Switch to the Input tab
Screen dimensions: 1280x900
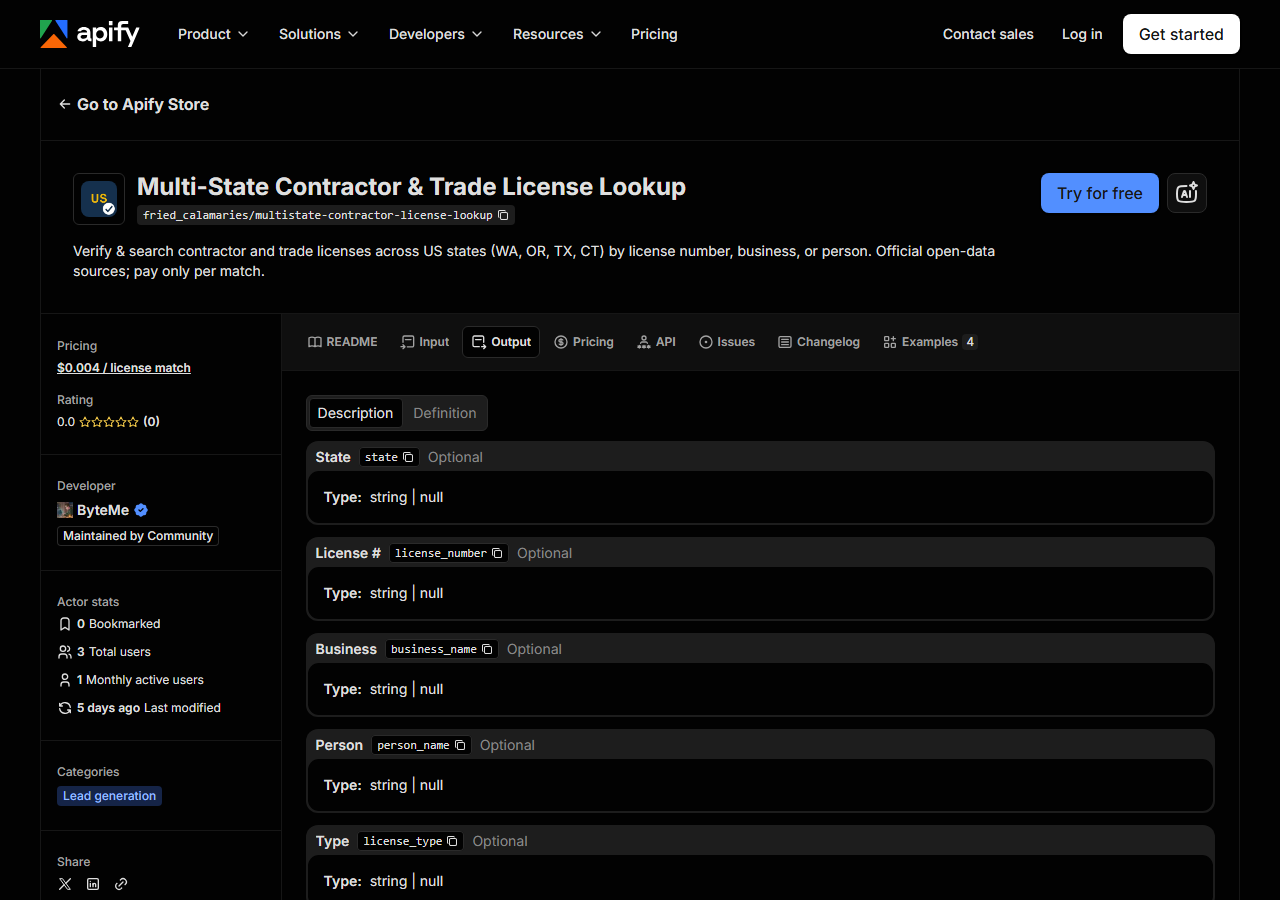click(x=425, y=342)
